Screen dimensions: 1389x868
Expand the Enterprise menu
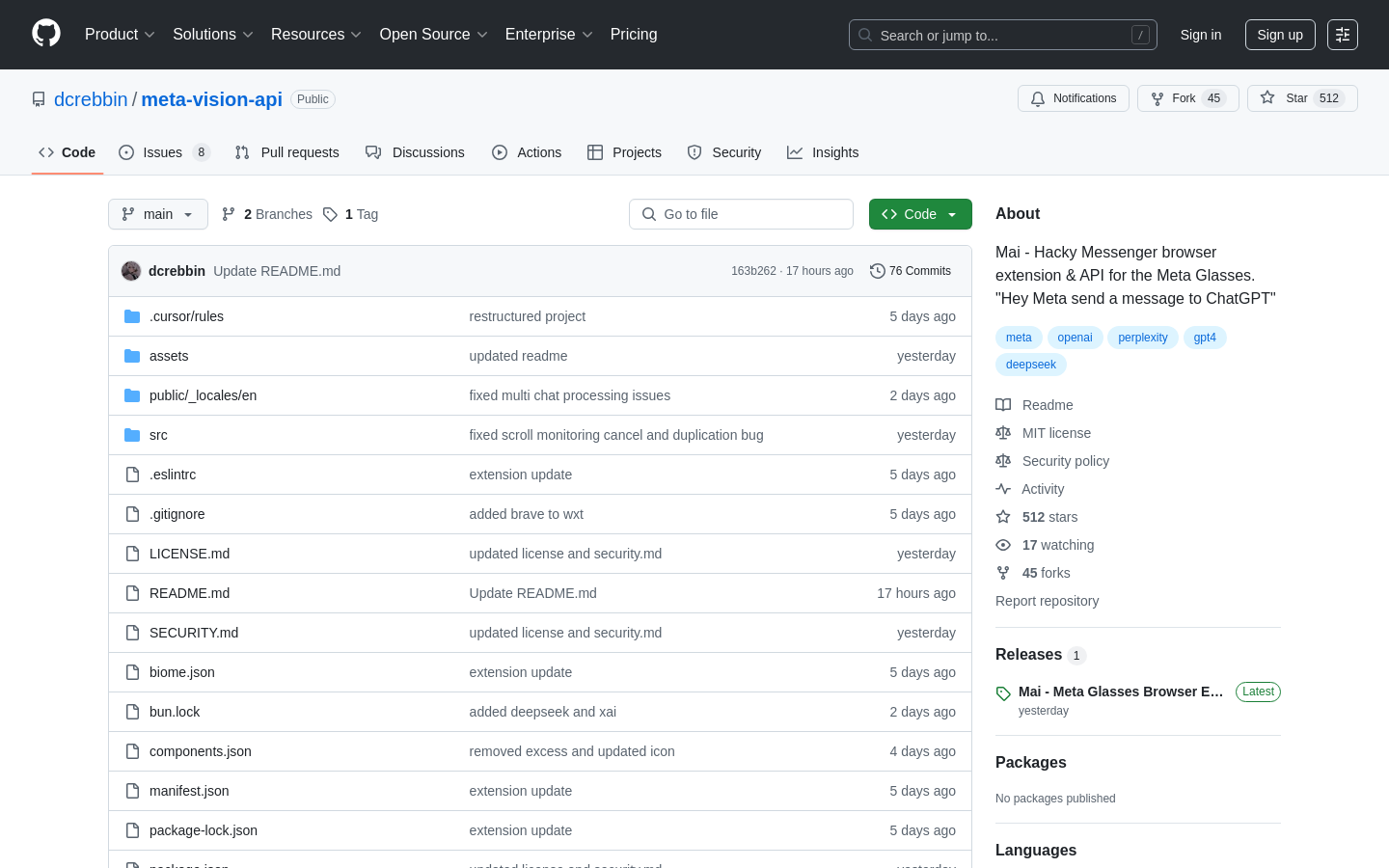coord(549,35)
